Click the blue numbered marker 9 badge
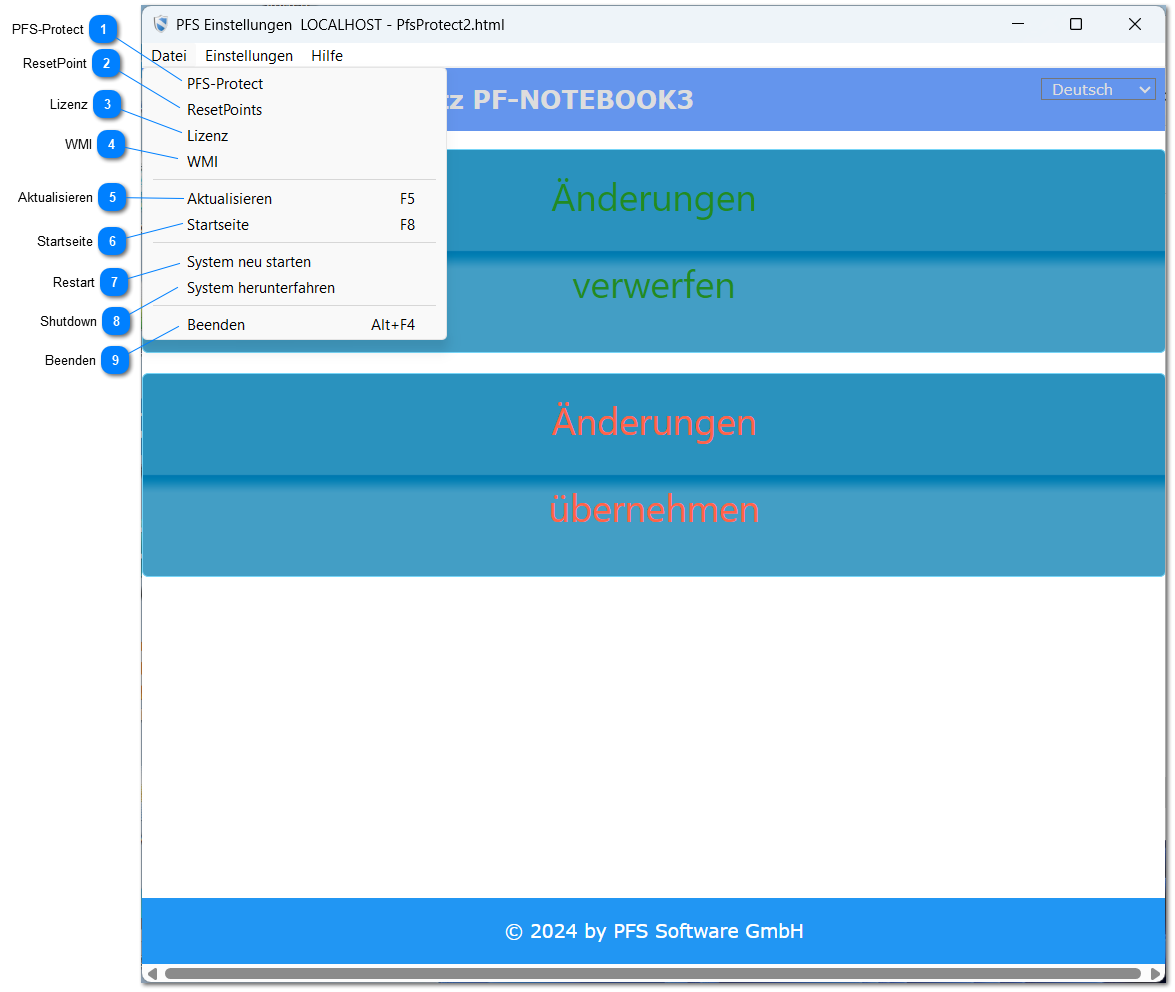 [x=115, y=360]
